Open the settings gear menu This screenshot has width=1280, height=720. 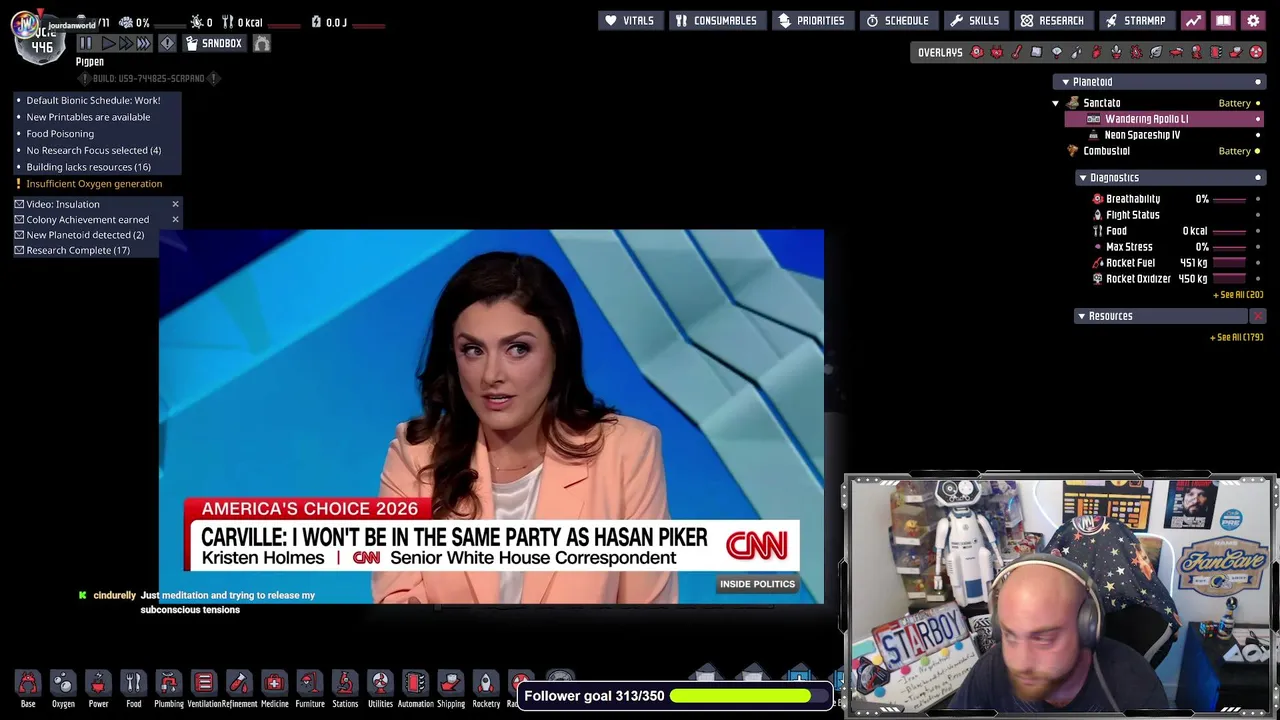pyautogui.click(x=1253, y=20)
